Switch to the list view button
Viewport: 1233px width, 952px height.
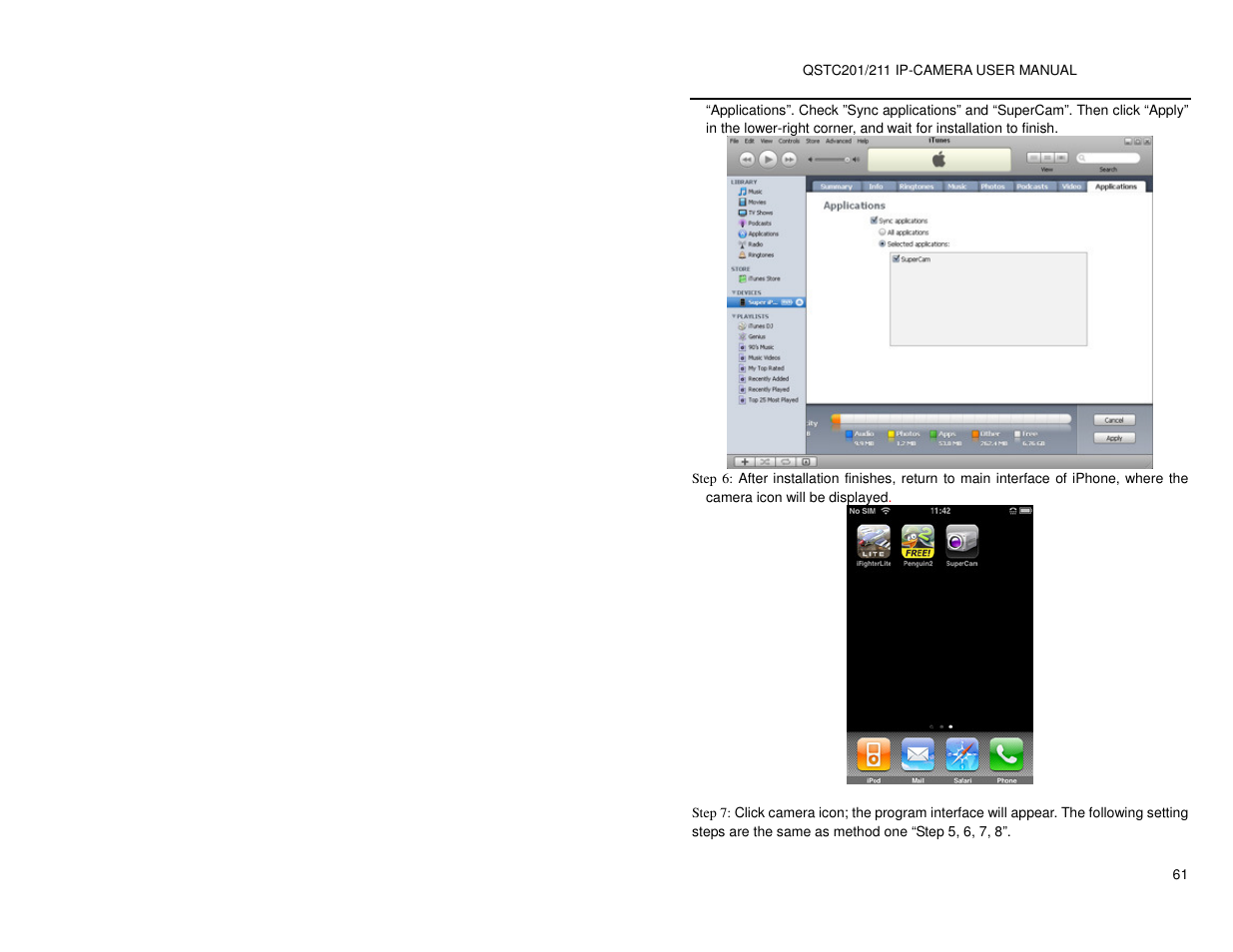pos(1033,158)
